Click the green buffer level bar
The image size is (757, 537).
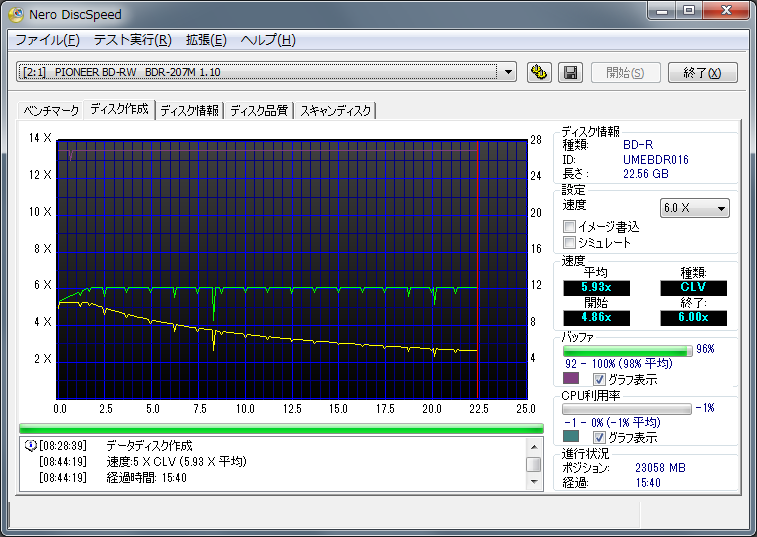click(x=627, y=350)
